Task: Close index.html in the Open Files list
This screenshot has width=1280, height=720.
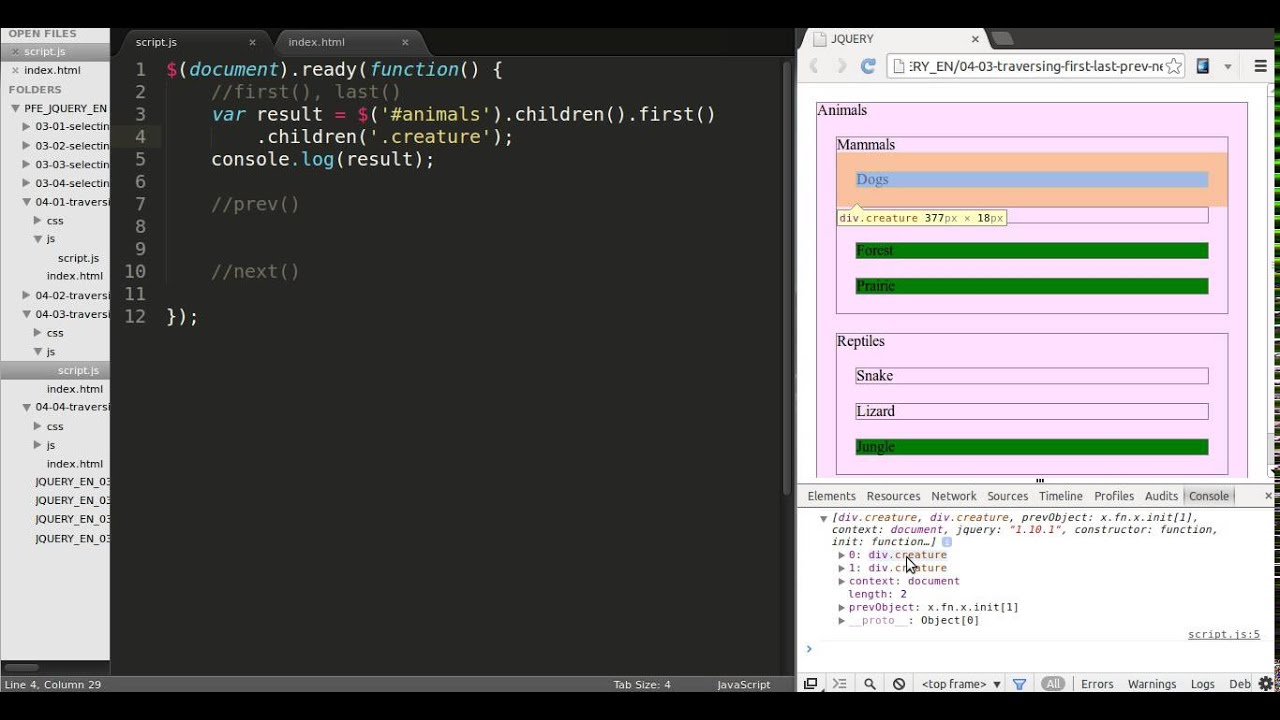Action: click(14, 71)
